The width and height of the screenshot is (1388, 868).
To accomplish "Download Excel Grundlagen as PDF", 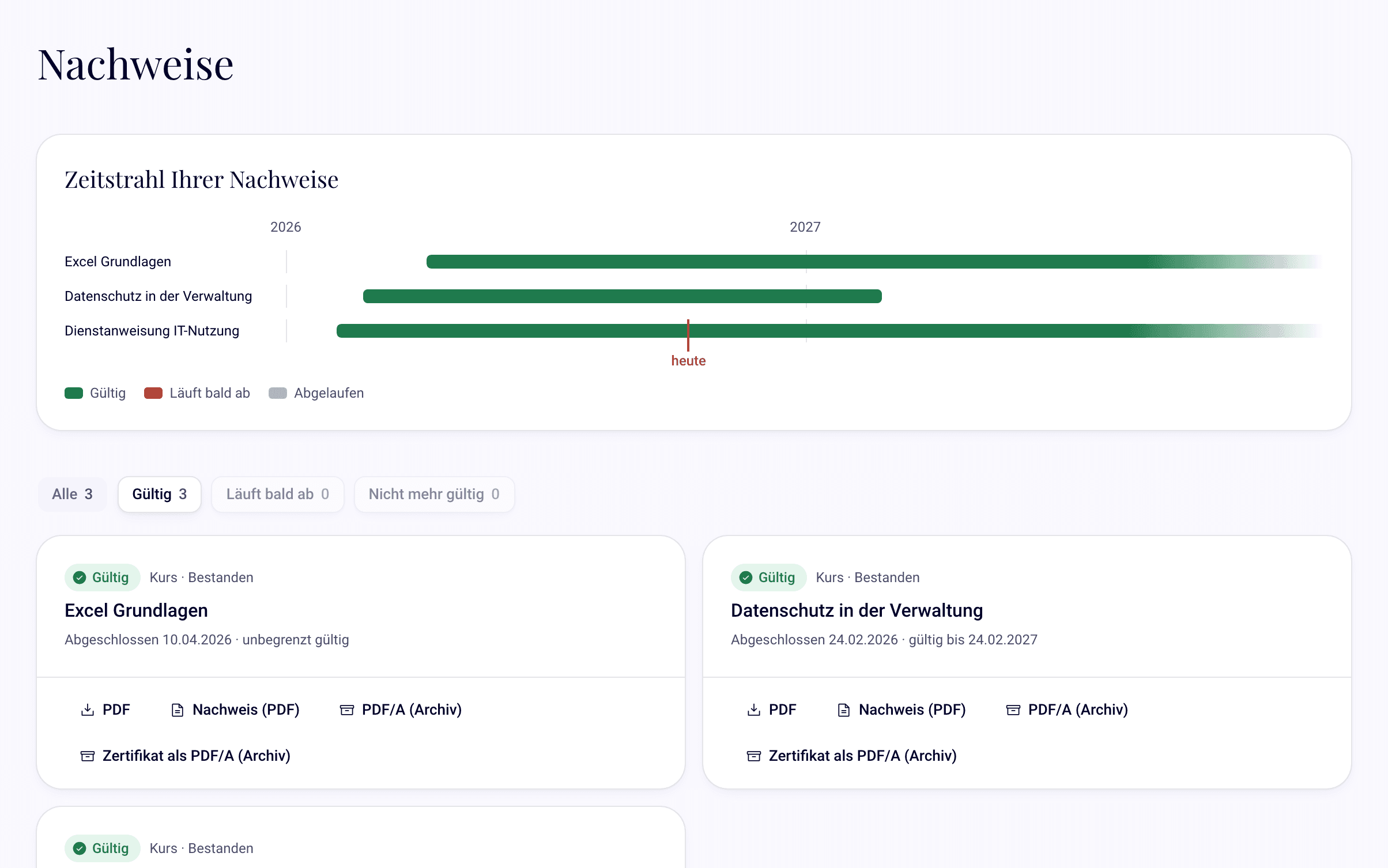I will coord(105,710).
